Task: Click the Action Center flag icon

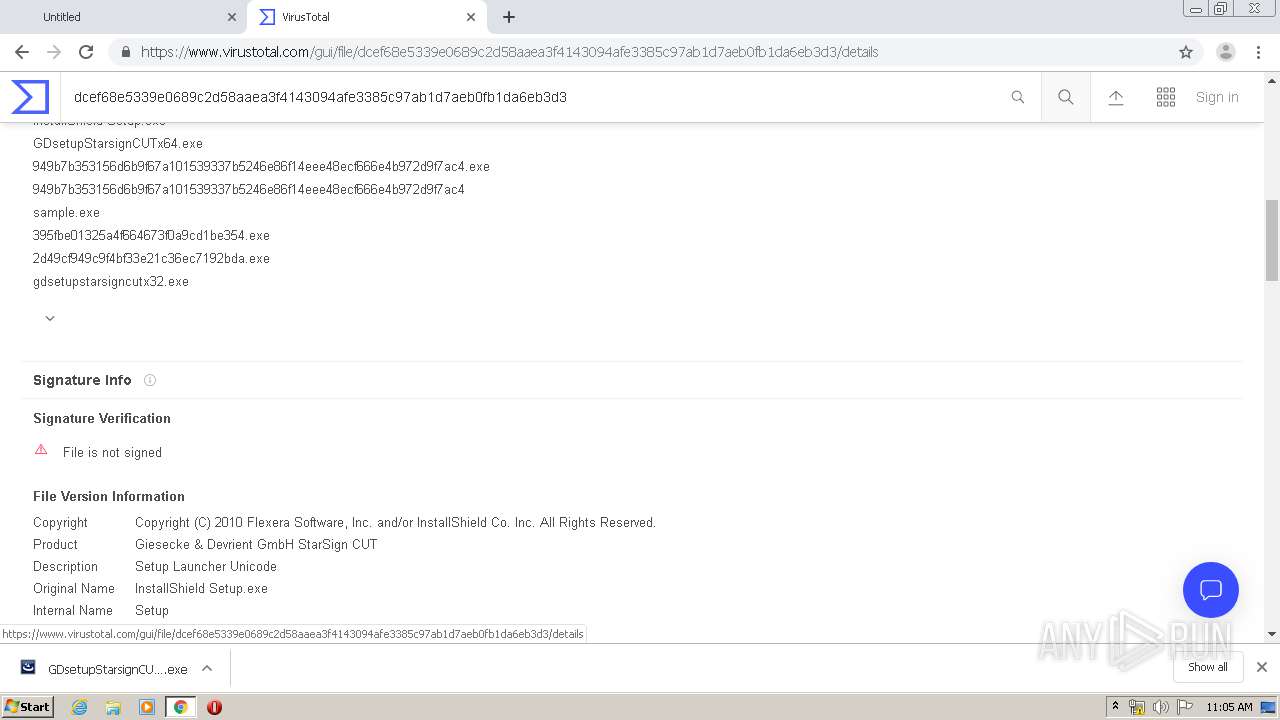Action: click(1185, 707)
